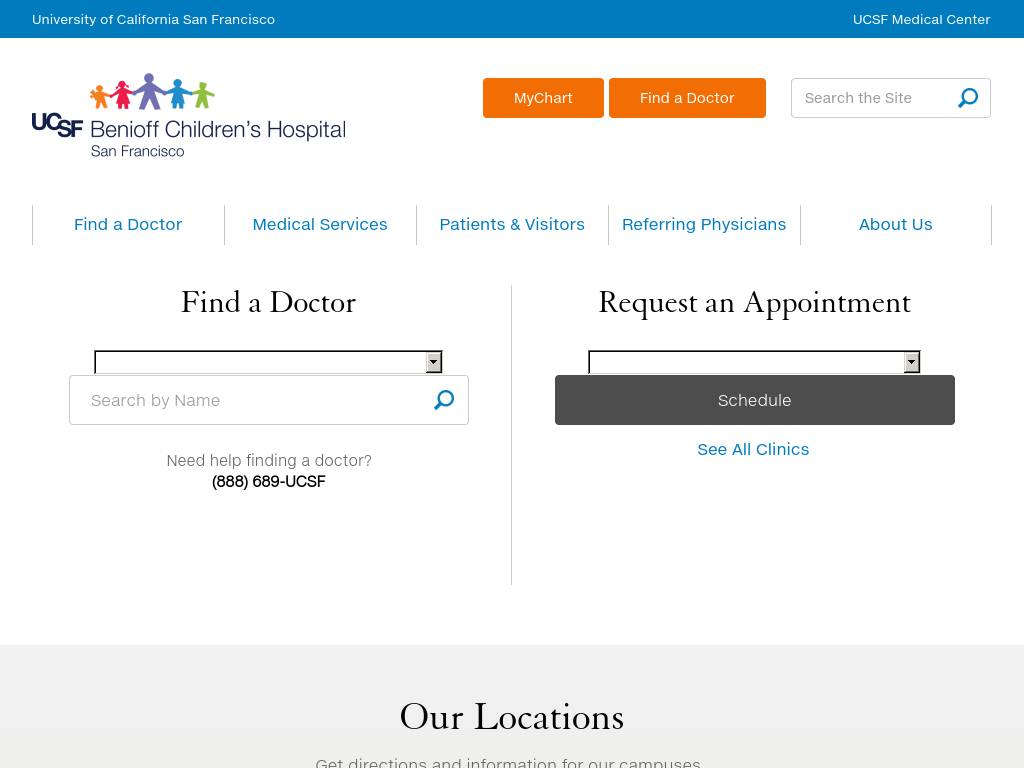Viewport: 1024px width, 768px height.
Task: Open the Patients & Visitors menu
Action: [512, 225]
